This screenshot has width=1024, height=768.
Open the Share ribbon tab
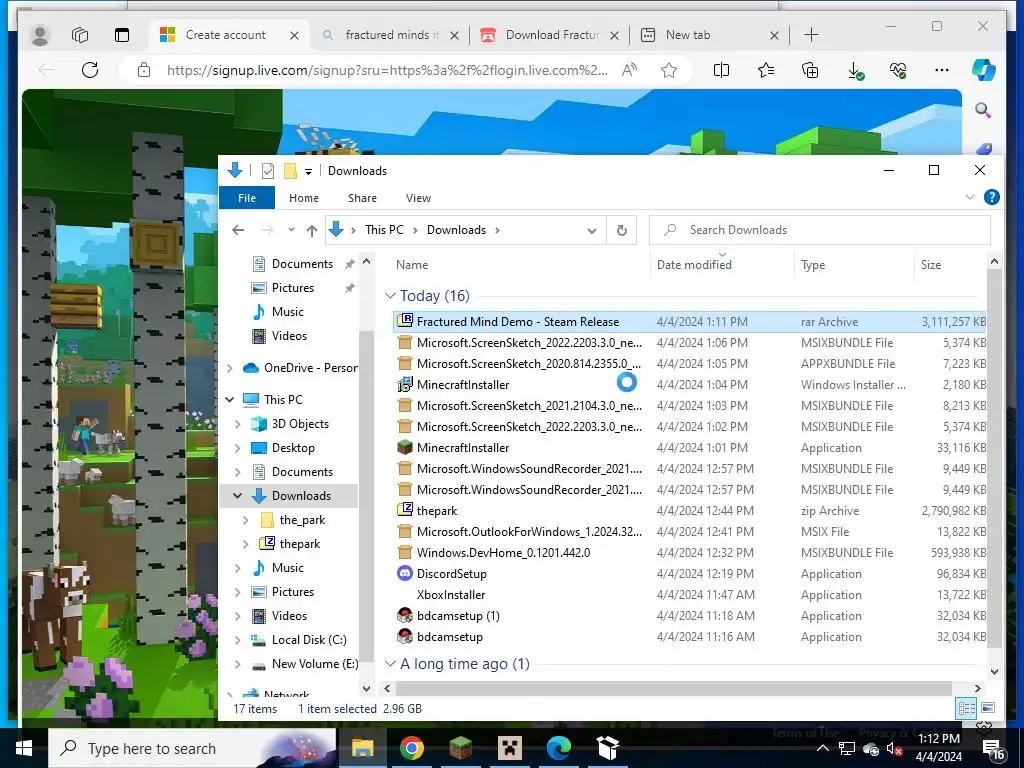pyautogui.click(x=362, y=198)
